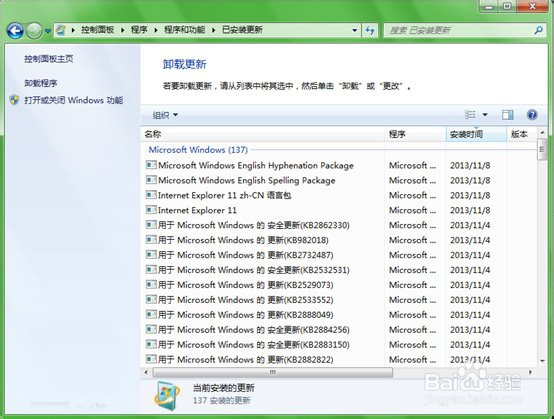Sort by the 程序 column header
The image size is (554, 419).
415,134
